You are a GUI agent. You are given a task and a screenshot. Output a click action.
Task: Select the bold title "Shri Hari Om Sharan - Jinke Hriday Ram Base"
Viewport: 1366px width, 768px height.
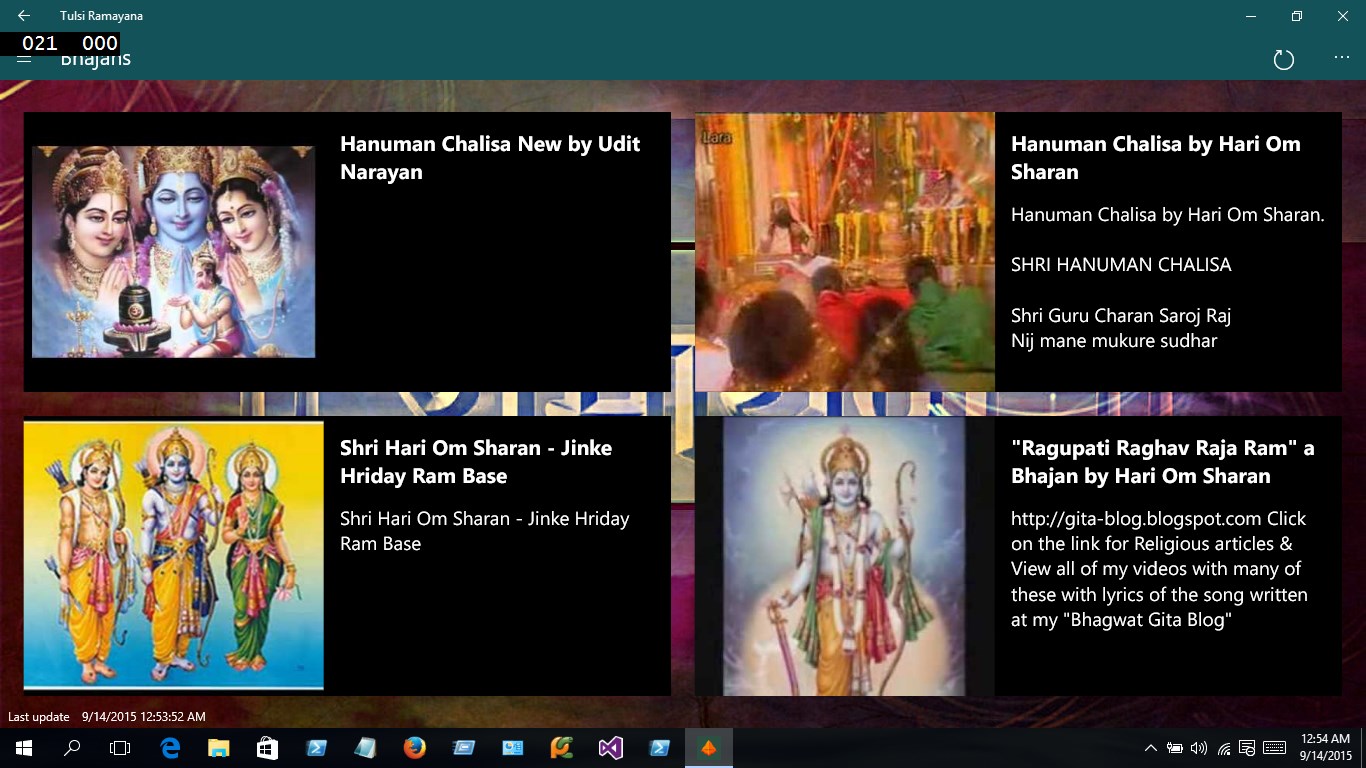click(476, 462)
